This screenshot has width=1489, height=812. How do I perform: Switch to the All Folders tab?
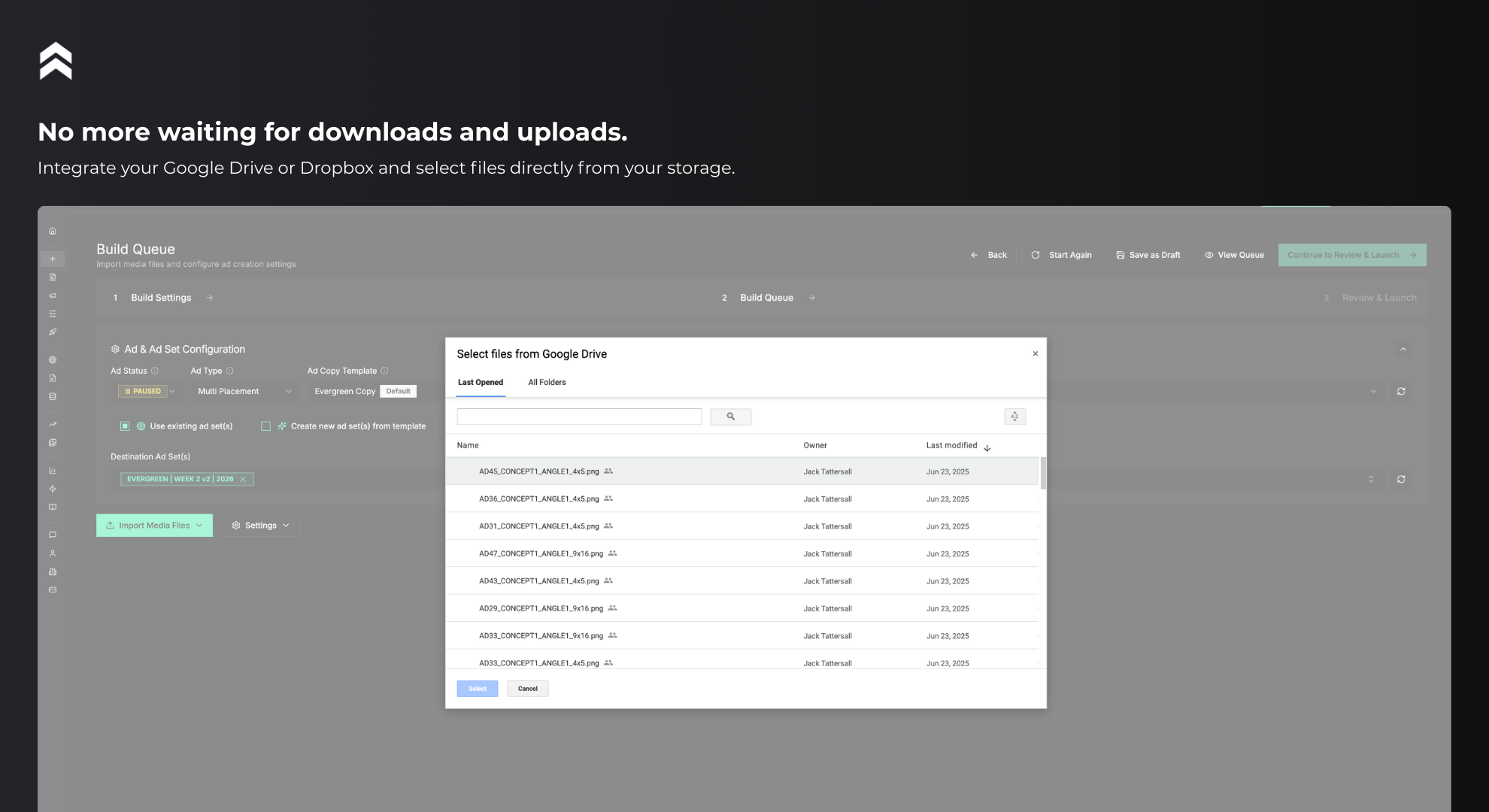(547, 382)
